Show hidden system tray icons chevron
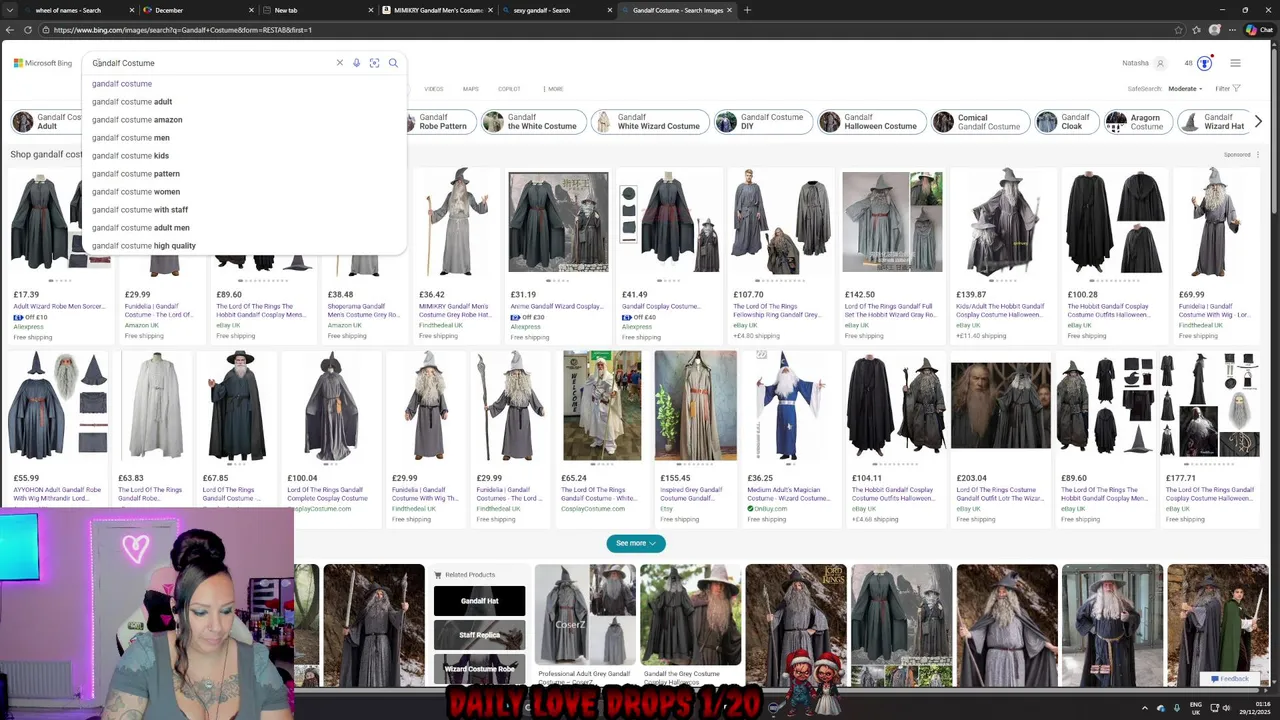1280x720 pixels. click(1145, 708)
